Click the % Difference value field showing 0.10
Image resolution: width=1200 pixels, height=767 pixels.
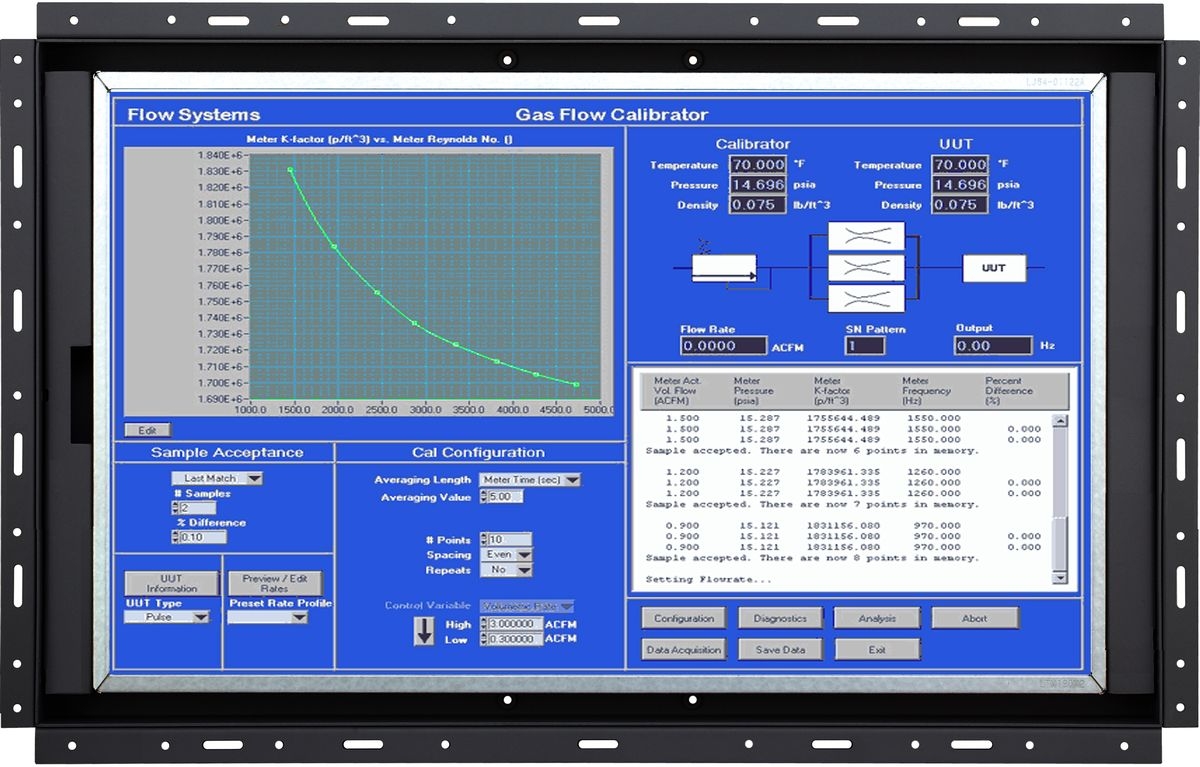pos(203,537)
